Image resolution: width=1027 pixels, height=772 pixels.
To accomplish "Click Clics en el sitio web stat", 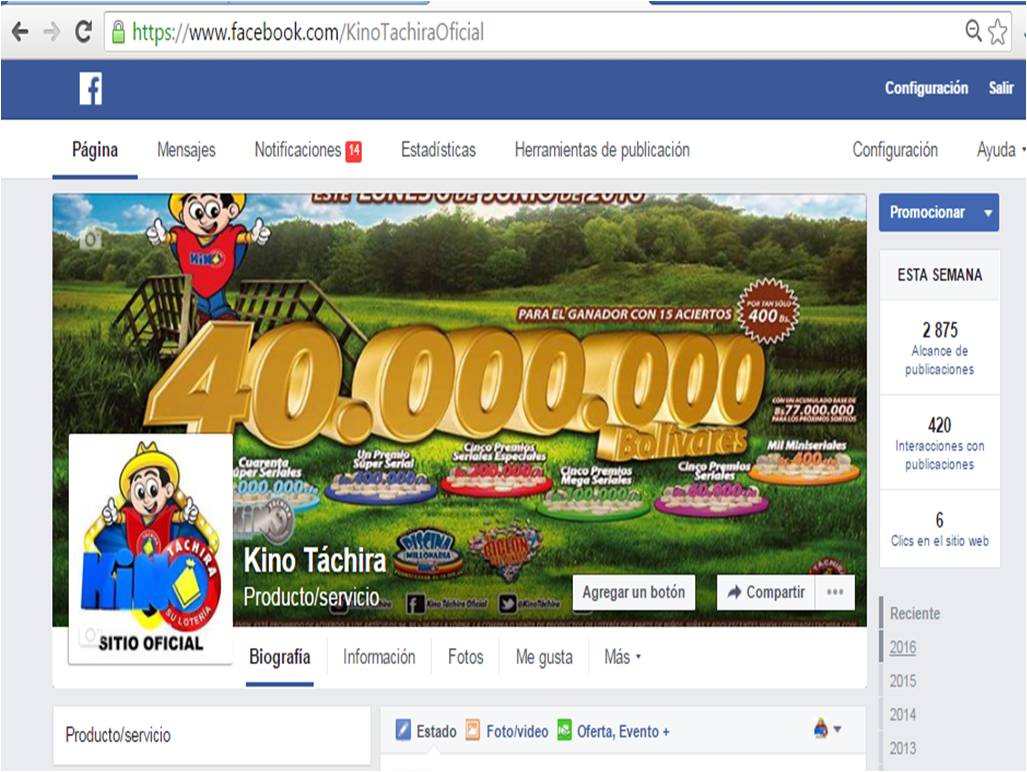I will pyautogui.click(x=939, y=528).
